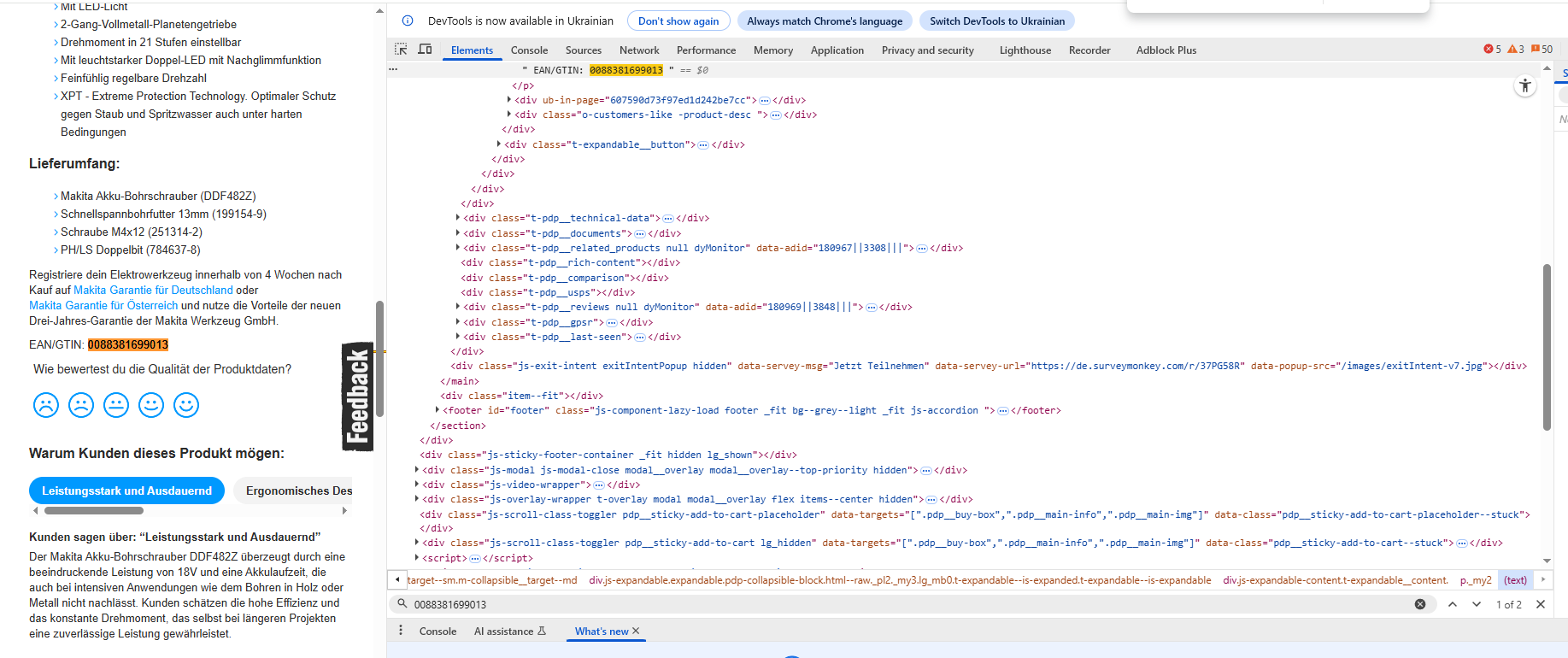The image size is (1568, 658).
Task: Go to previous search result arrow
Action: [1453, 604]
